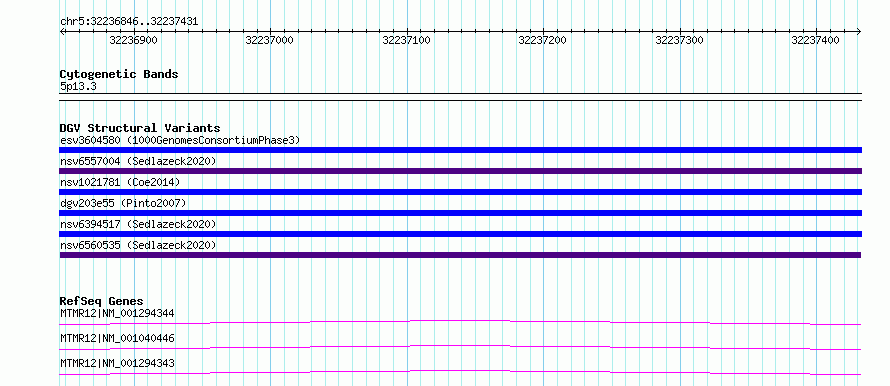The width and height of the screenshot is (890, 386).
Task: Open MTMR12|NM_001294344 transcript label
Action: click(x=117, y=313)
